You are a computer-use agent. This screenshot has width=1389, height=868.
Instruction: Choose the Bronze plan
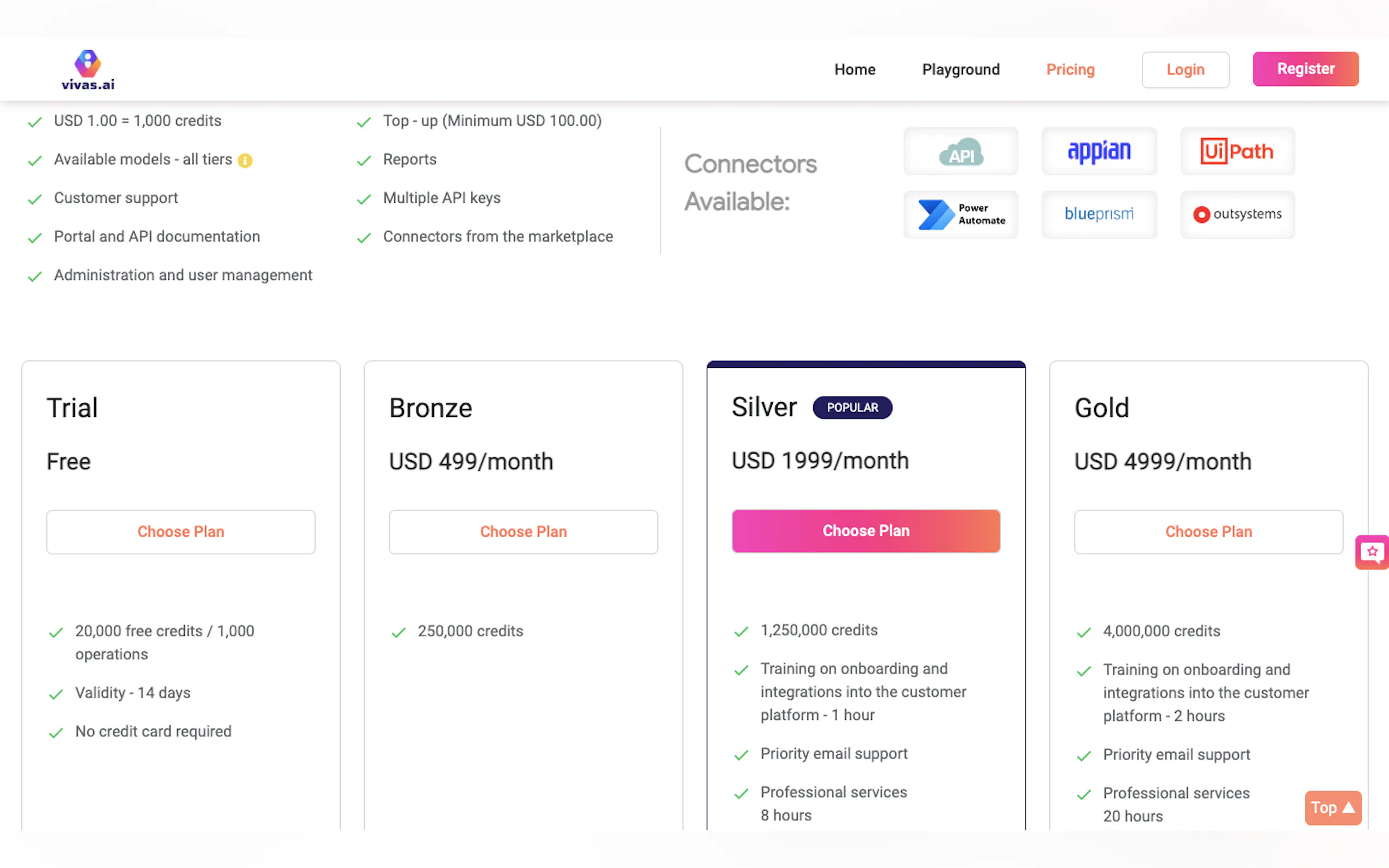coord(523,532)
